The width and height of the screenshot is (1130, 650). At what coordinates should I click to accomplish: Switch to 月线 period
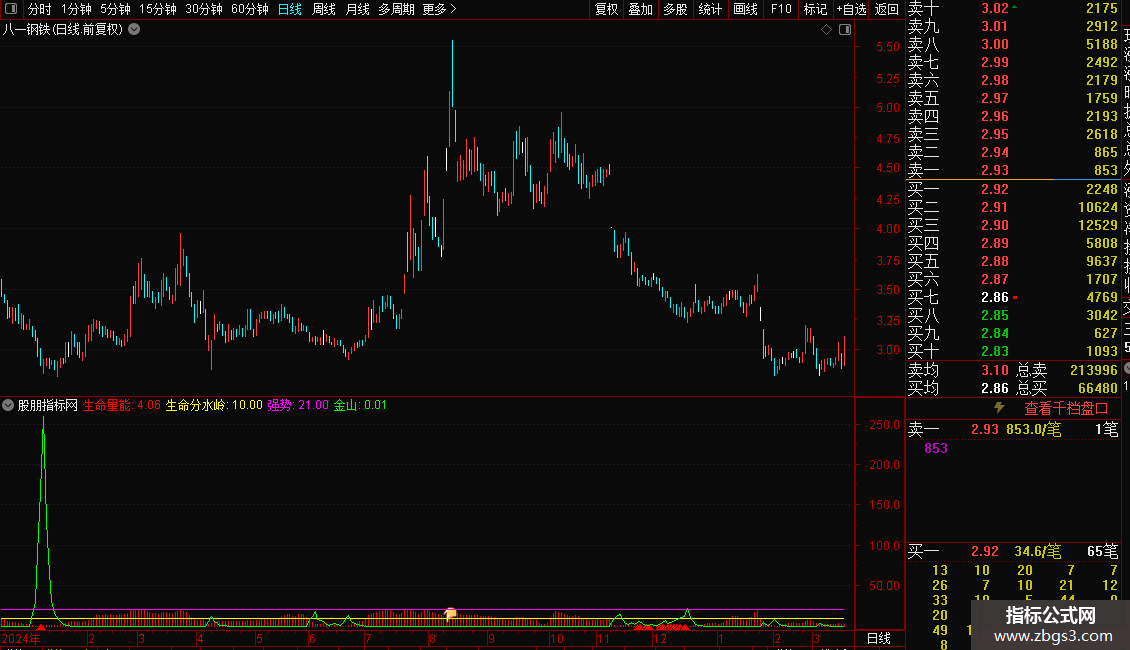point(357,9)
